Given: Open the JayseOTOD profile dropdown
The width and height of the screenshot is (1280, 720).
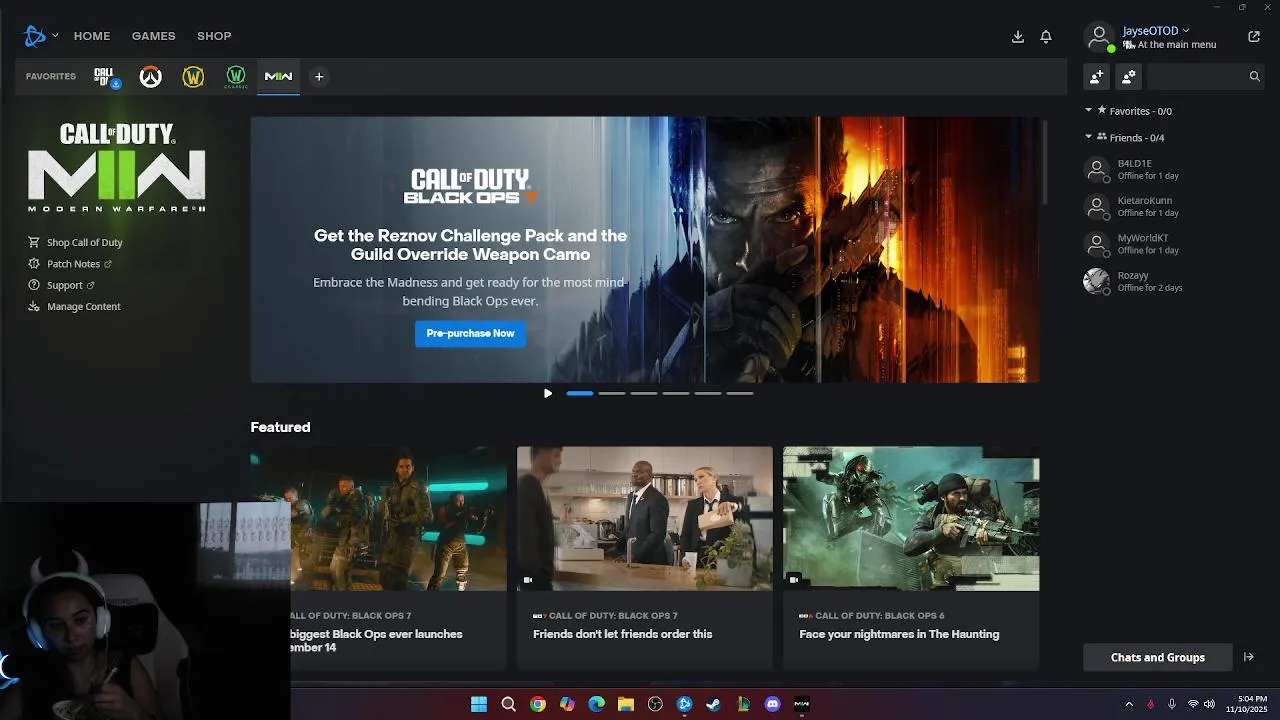Looking at the screenshot, I should 1156,31.
